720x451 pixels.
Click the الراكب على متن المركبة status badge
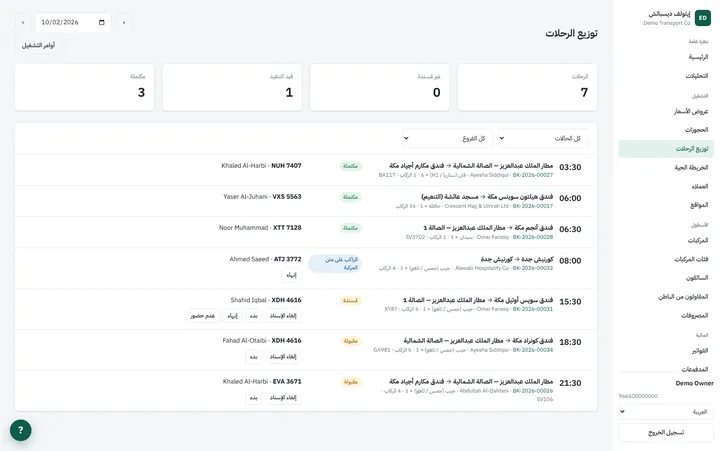[x=335, y=264]
